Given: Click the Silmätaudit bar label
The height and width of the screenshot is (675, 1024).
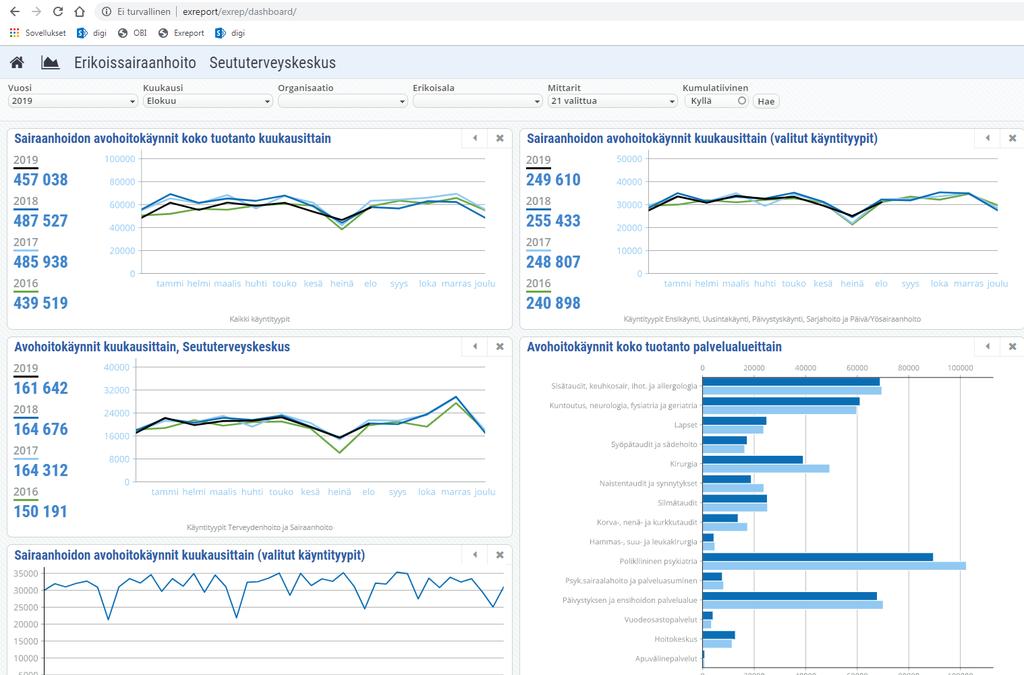Looking at the screenshot, I should (x=677, y=503).
